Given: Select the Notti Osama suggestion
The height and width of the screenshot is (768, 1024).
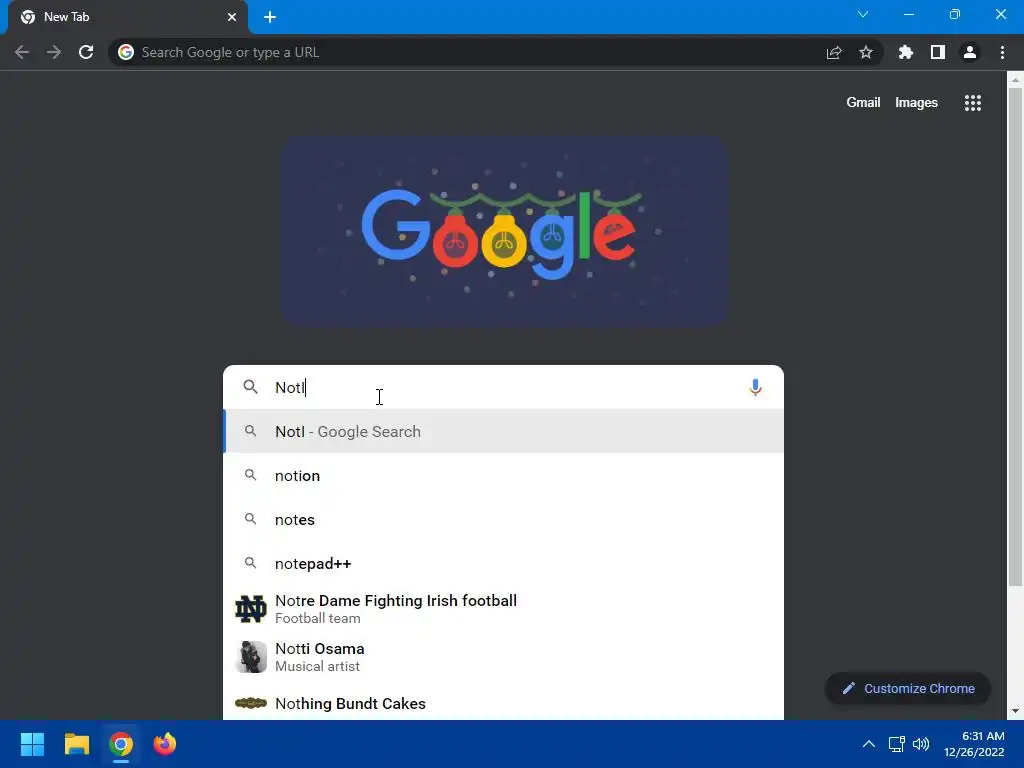Looking at the screenshot, I should tap(503, 657).
